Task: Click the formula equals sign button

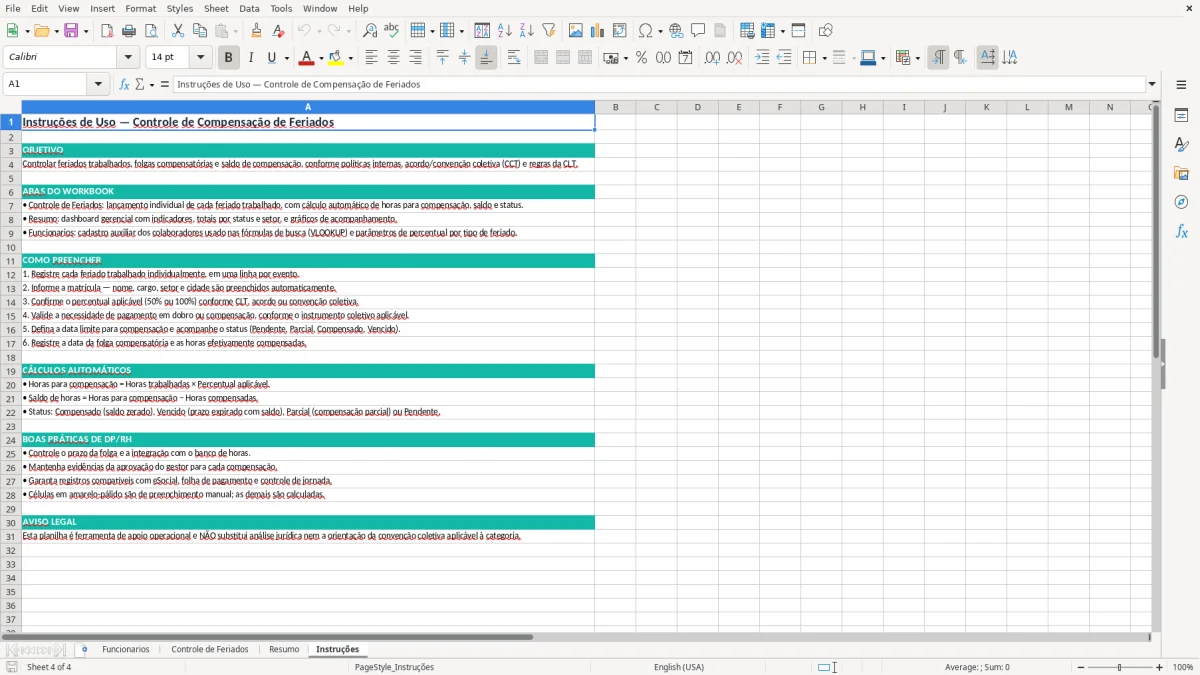Action: pyautogui.click(x=164, y=84)
